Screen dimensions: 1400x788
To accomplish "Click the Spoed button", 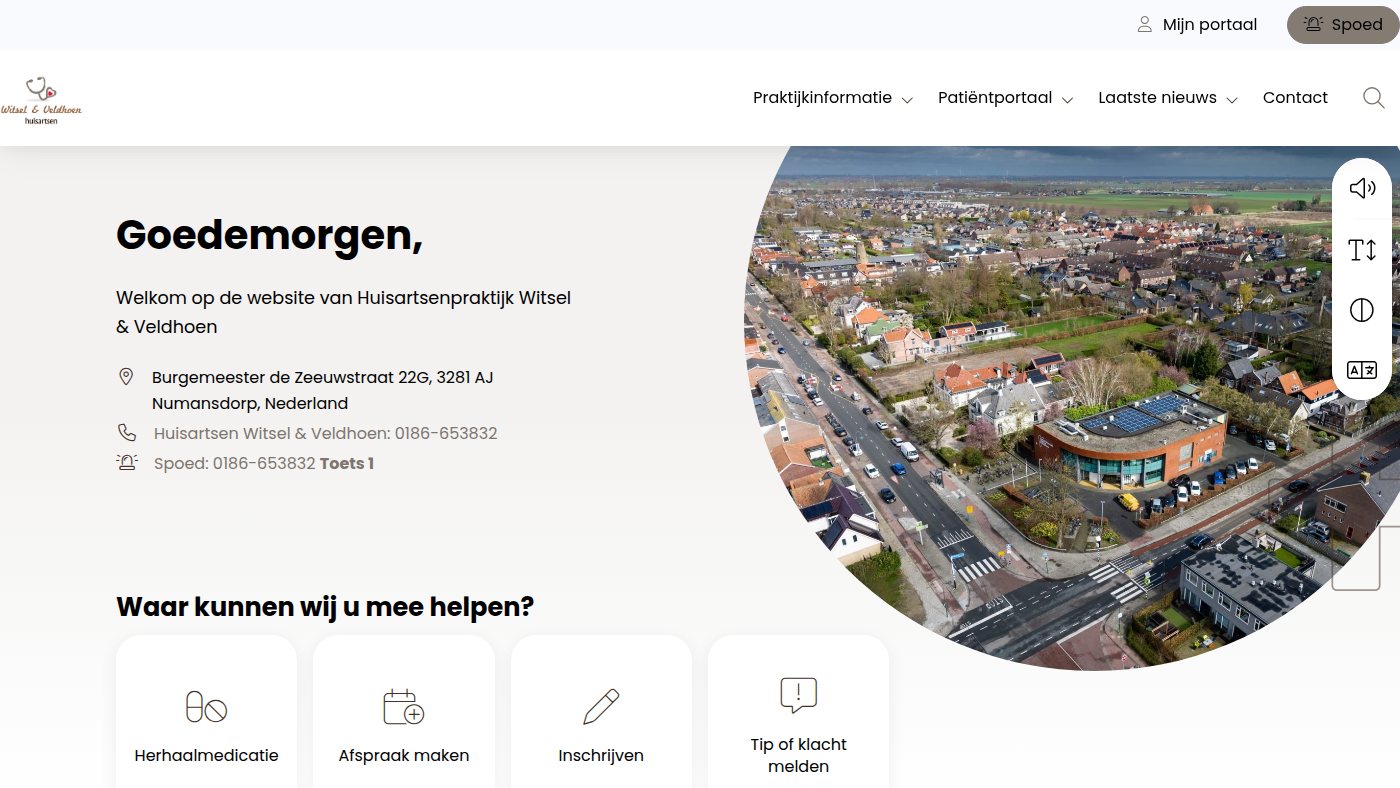I will click(x=1343, y=25).
